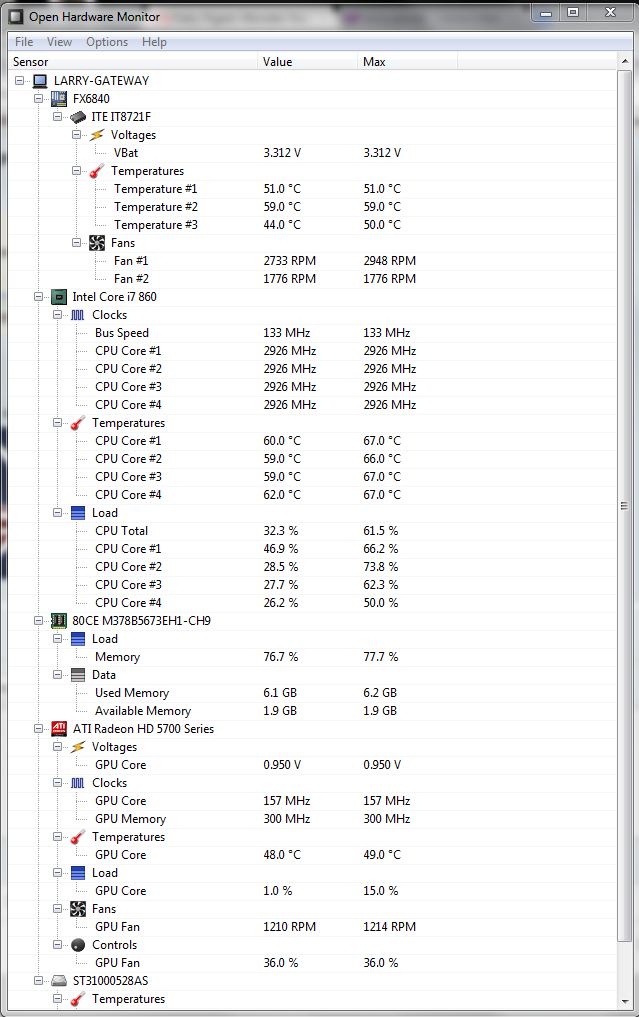Click the lightning Voltages icon under ITE
The image size is (639, 1017).
point(97,135)
